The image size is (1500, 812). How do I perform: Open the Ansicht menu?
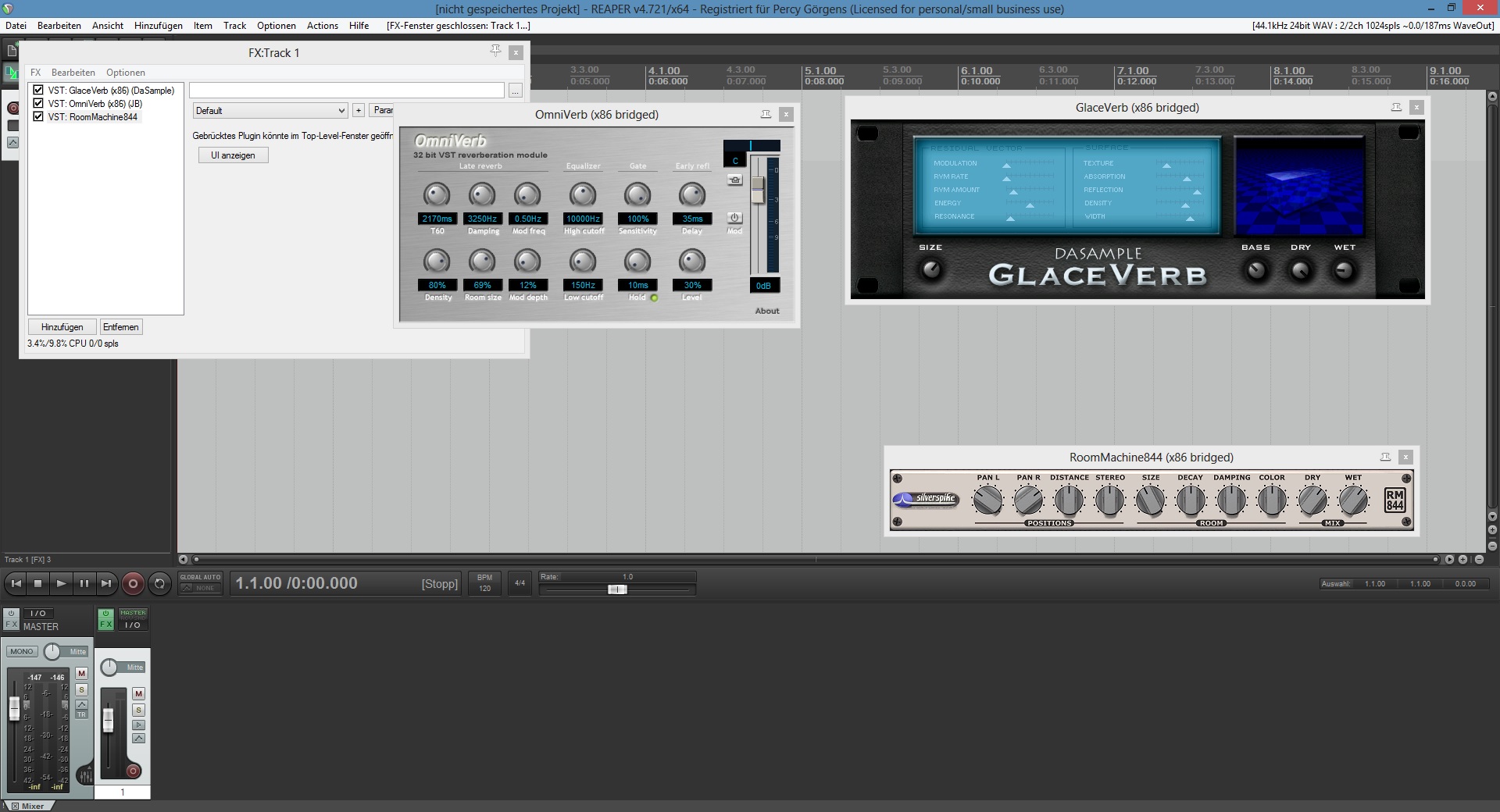(108, 25)
